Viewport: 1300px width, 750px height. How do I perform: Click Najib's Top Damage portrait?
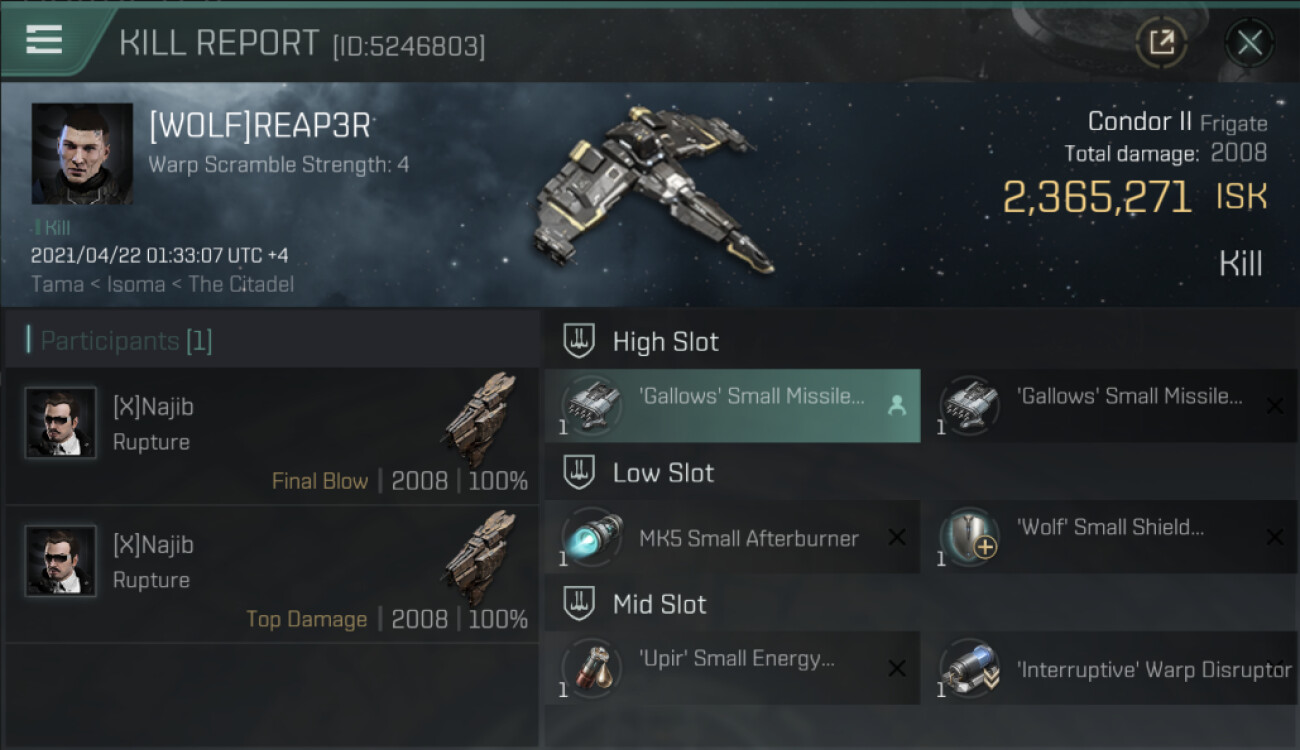pyautogui.click(x=61, y=561)
